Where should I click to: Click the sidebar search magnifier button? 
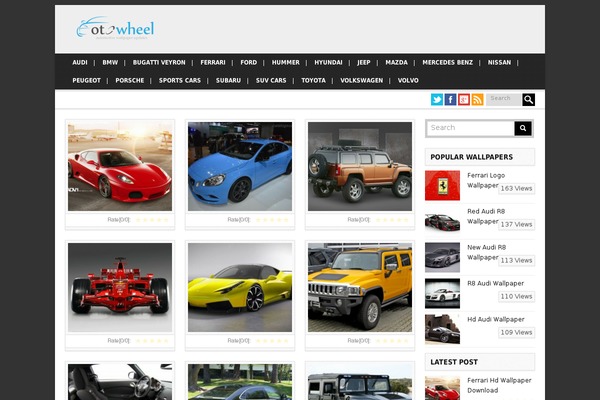pos(523,128)
